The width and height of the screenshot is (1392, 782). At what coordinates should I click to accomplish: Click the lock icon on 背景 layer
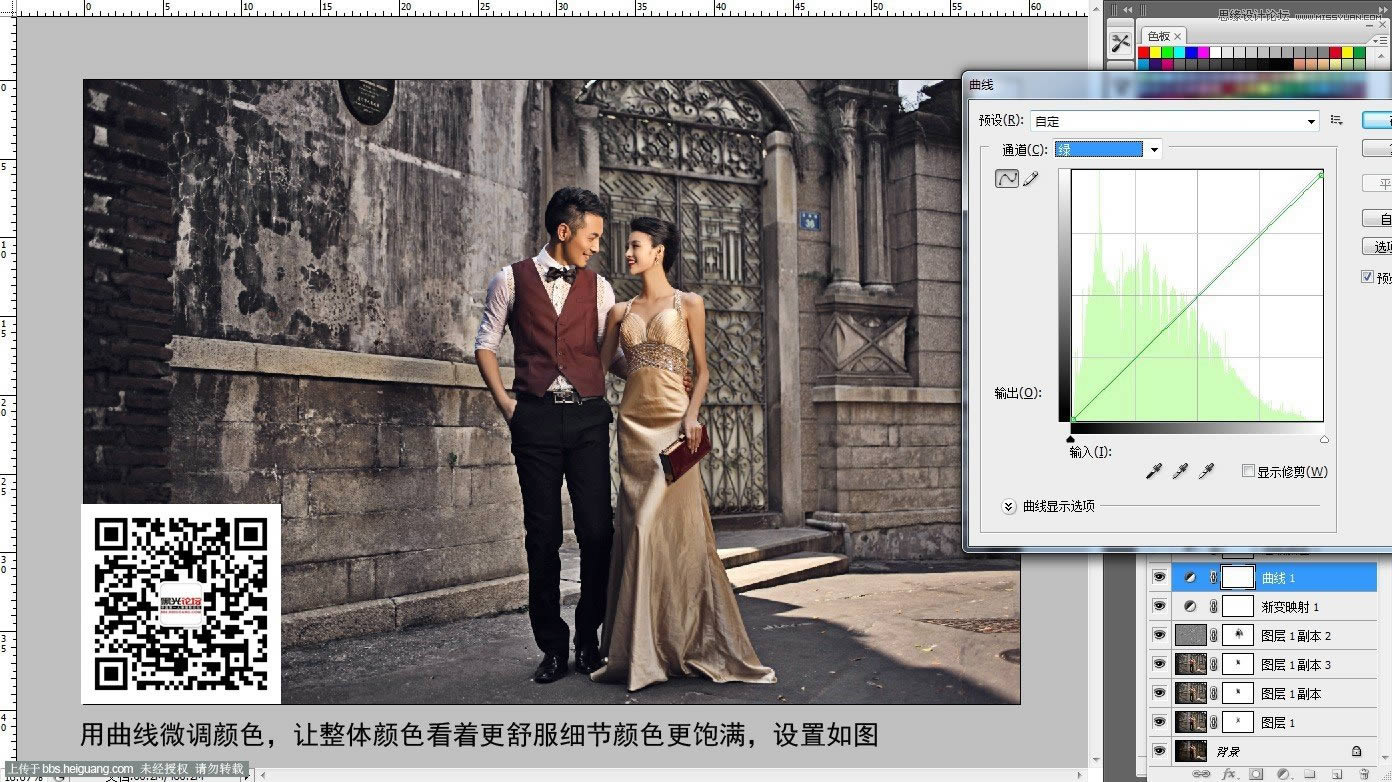click(x=1357, y=751)
